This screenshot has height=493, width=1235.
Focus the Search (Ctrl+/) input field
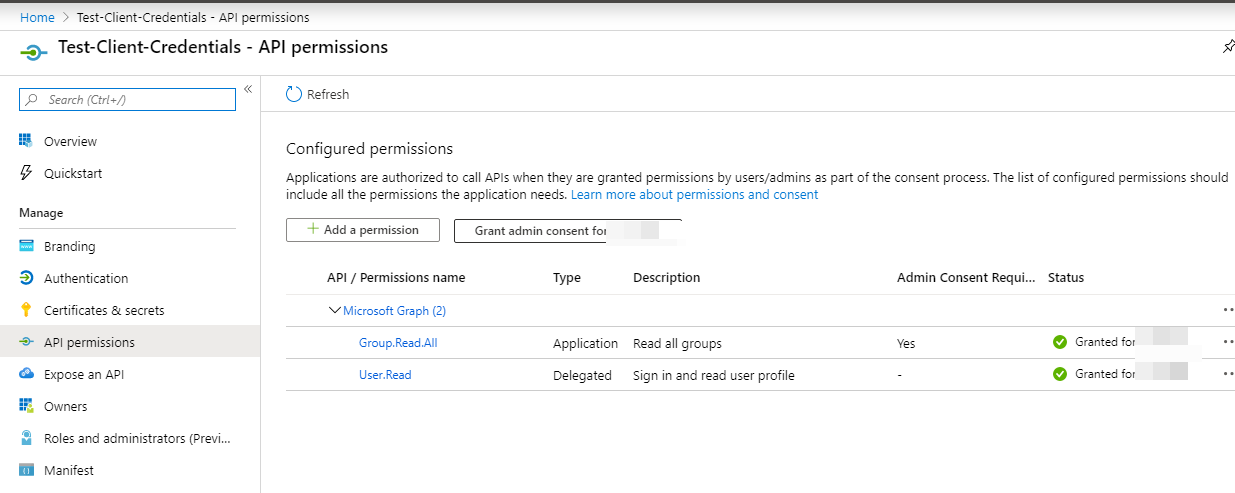click(128, 99)
